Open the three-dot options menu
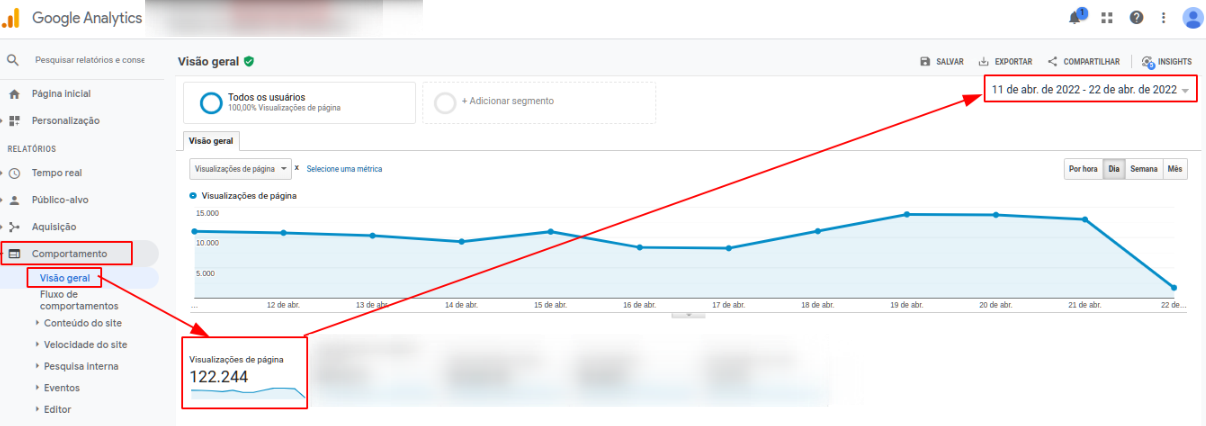This screenshot has height=426, width=1206. pyautogui.click(x=1163, y=18)
